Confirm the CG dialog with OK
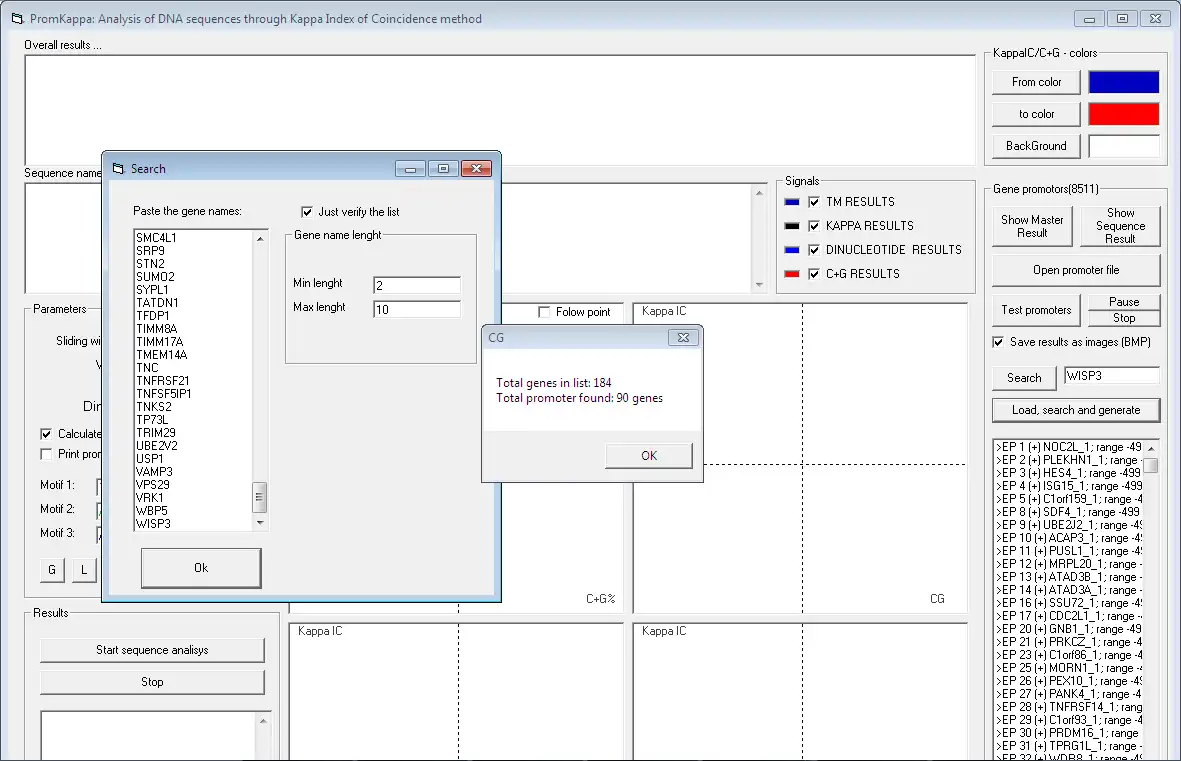The height and width of the screenshot is (761, 1181). (648, 456)
